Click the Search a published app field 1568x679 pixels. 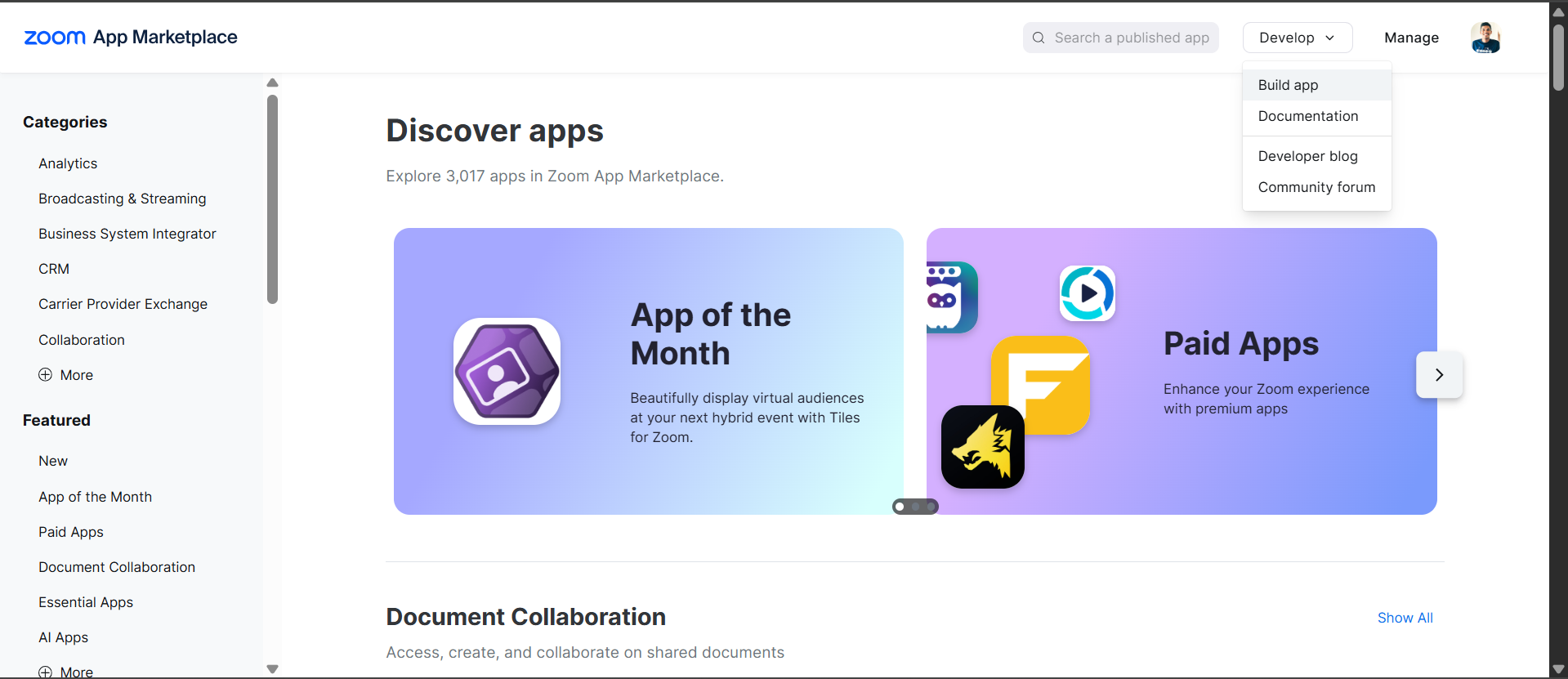tap(1120, 38)
